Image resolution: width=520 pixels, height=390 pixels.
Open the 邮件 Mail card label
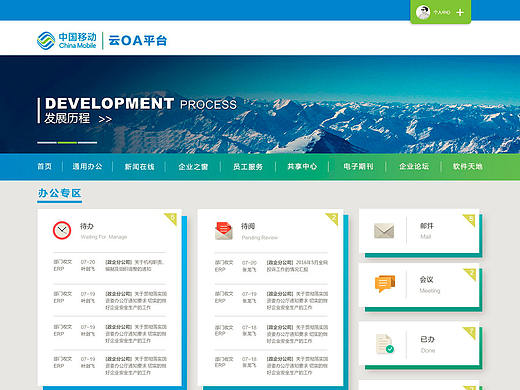[x=427, y=230]
